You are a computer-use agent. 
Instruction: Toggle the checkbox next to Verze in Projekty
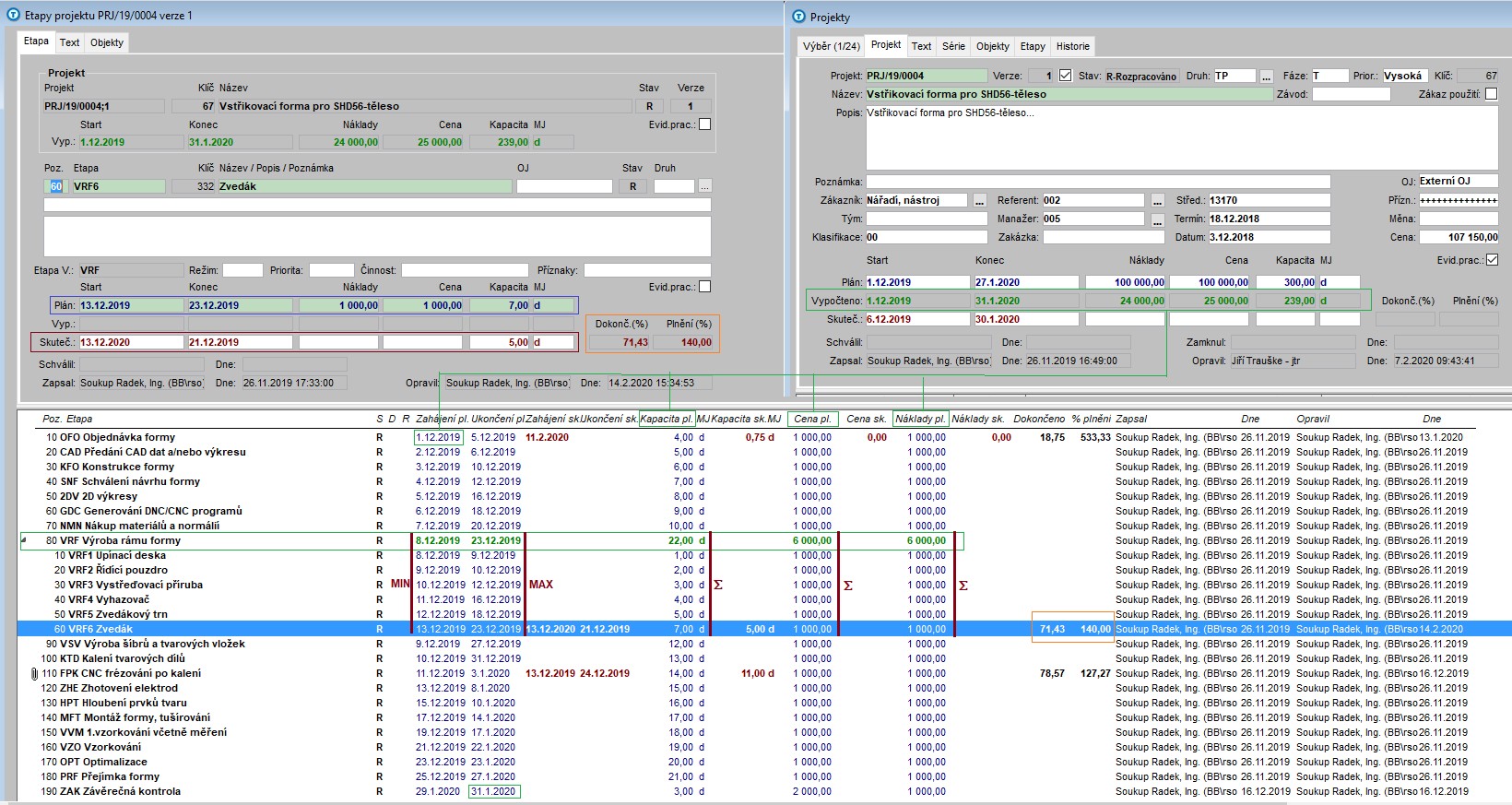pos(1065,76)
